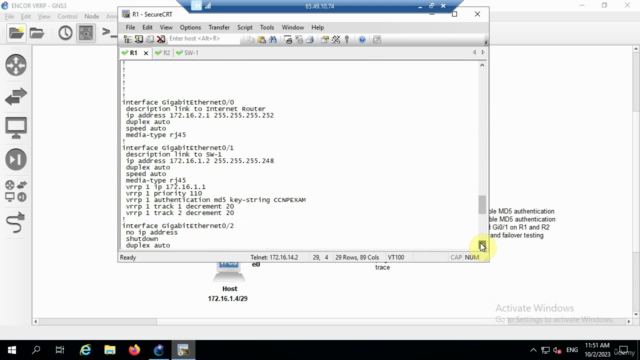
Task: Click add a link cable icon in GNS3
Action: pyautogui.click(x=16, y=223)
